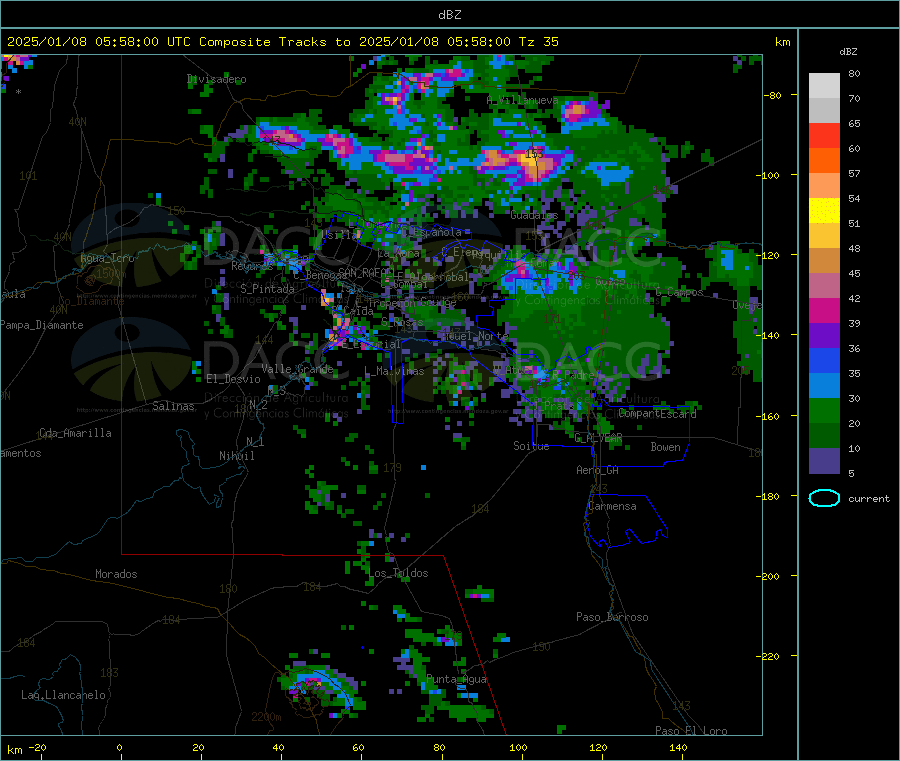The height and width of the screenshot is (761, 900).
Task: Click the 'Pampa_Diamante' place label
Action: [x=42, y=325]
